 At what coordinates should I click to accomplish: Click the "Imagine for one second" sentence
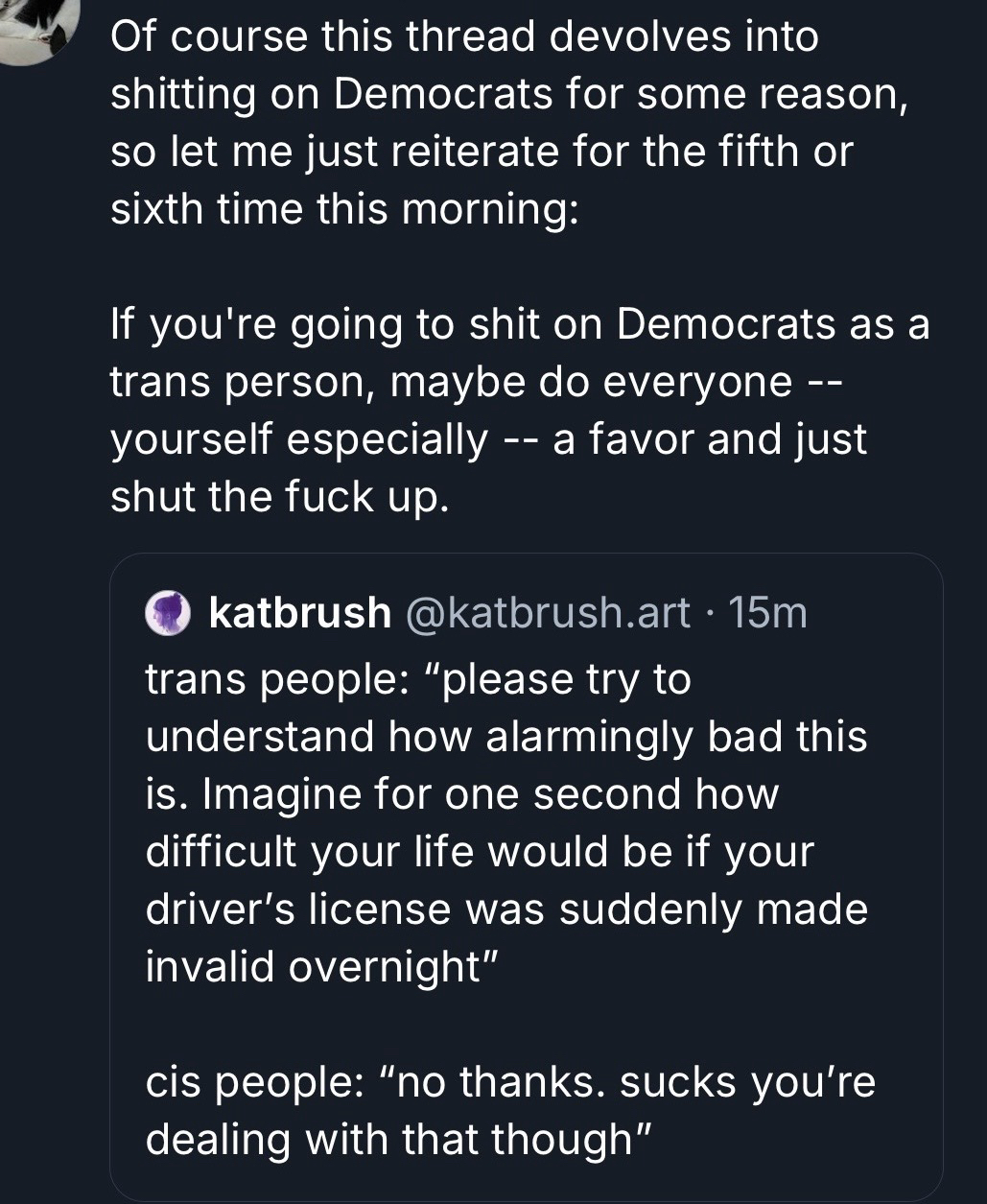click(422, 794)
